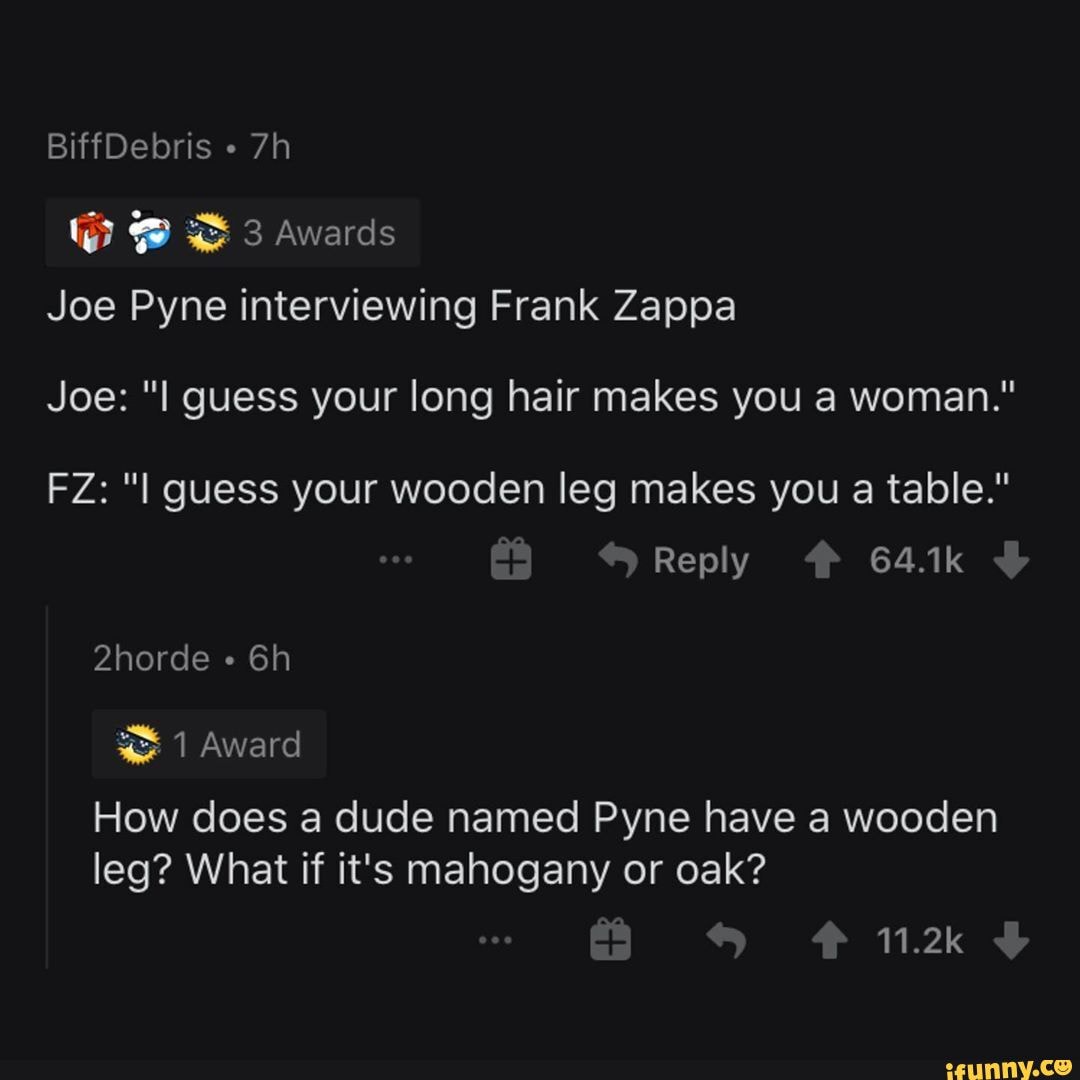Give an award to 2horde's reply
Viewport: 1080px width, 1080px height.
point(610,939)
